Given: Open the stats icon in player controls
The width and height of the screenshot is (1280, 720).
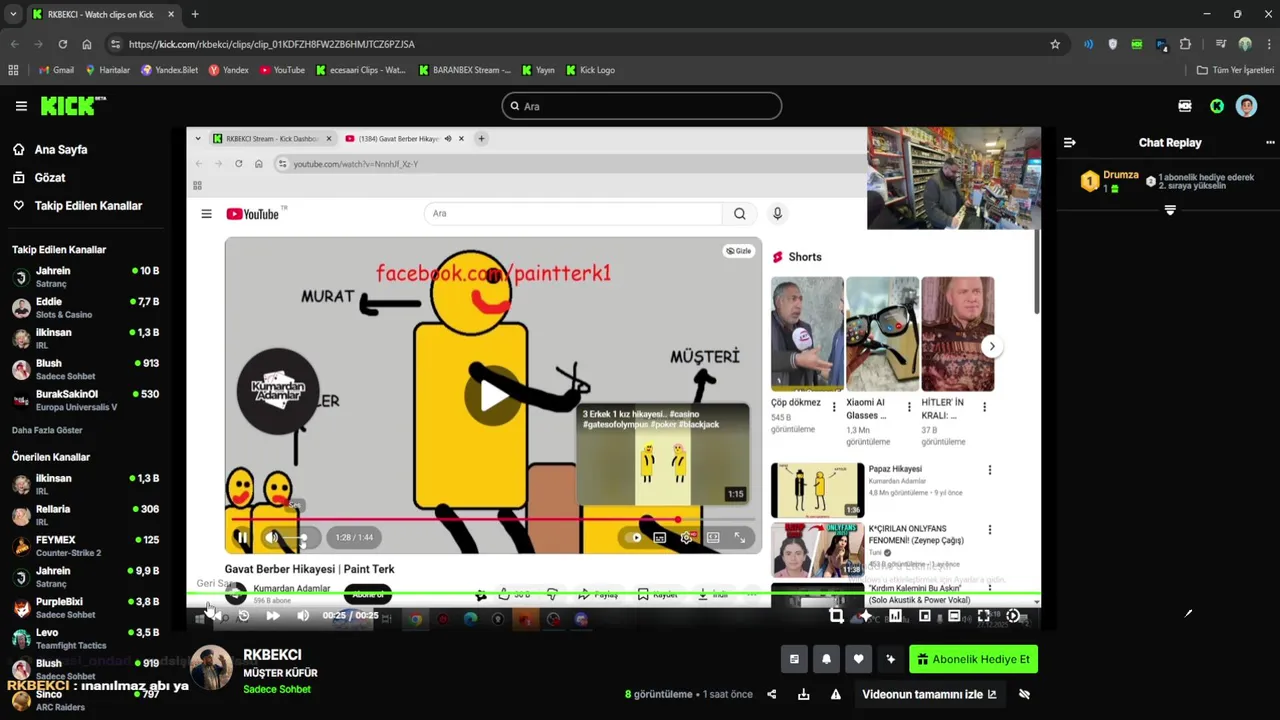Looking at the screenshot, I should pos(895,616).
